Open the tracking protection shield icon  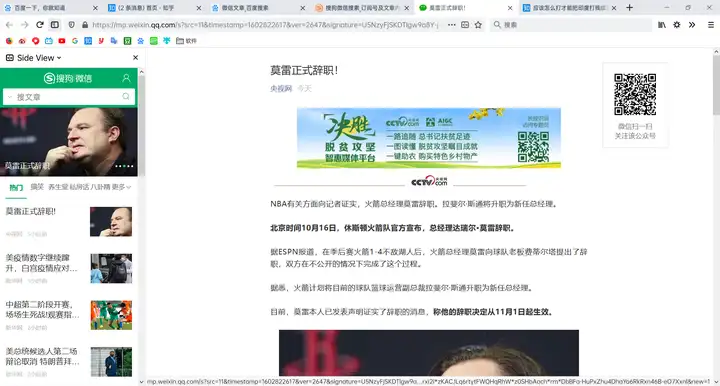point(72,25)
